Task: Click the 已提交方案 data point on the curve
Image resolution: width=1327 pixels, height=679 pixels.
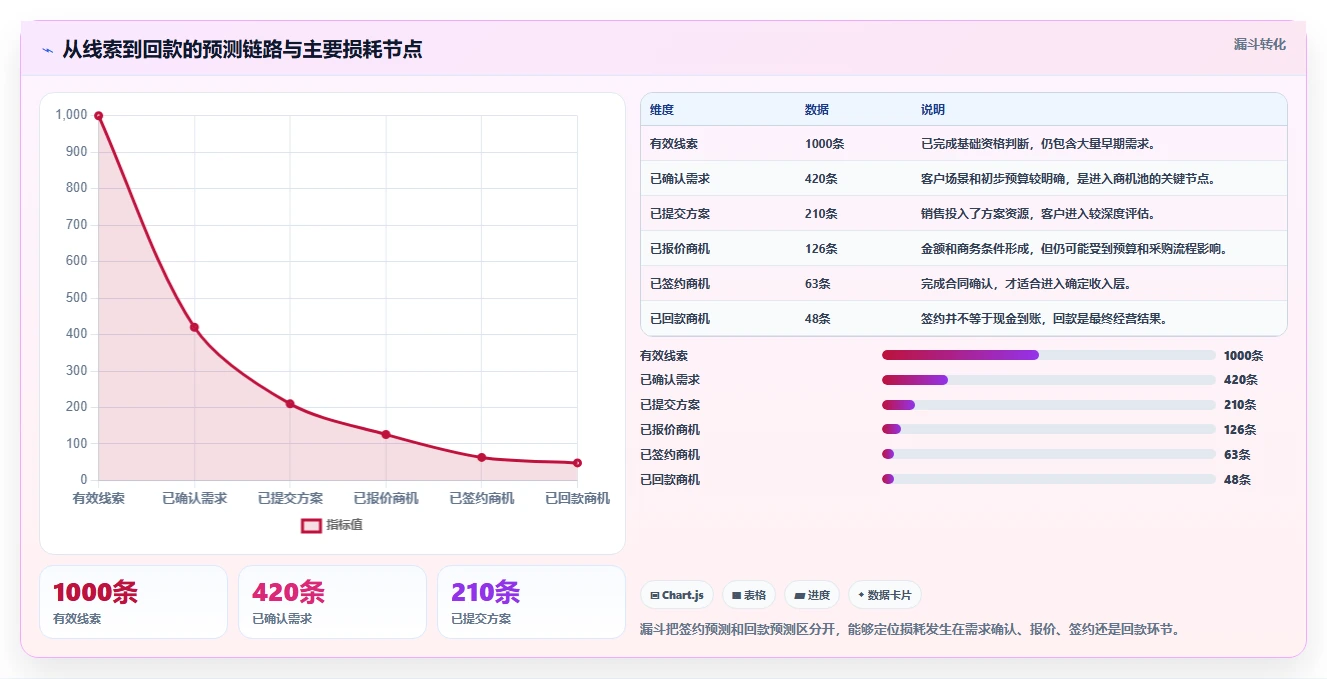Action: click(x=290, y=404)
